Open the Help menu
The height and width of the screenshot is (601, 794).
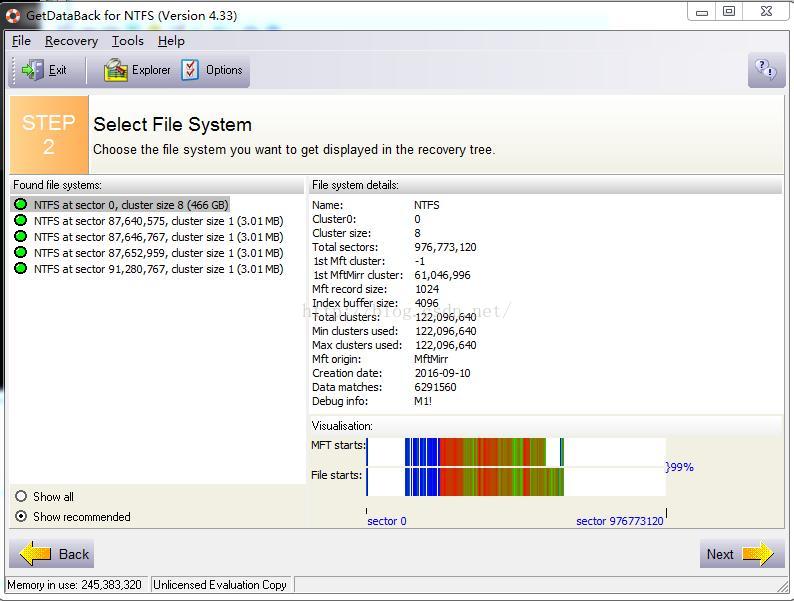coord(171,41)
